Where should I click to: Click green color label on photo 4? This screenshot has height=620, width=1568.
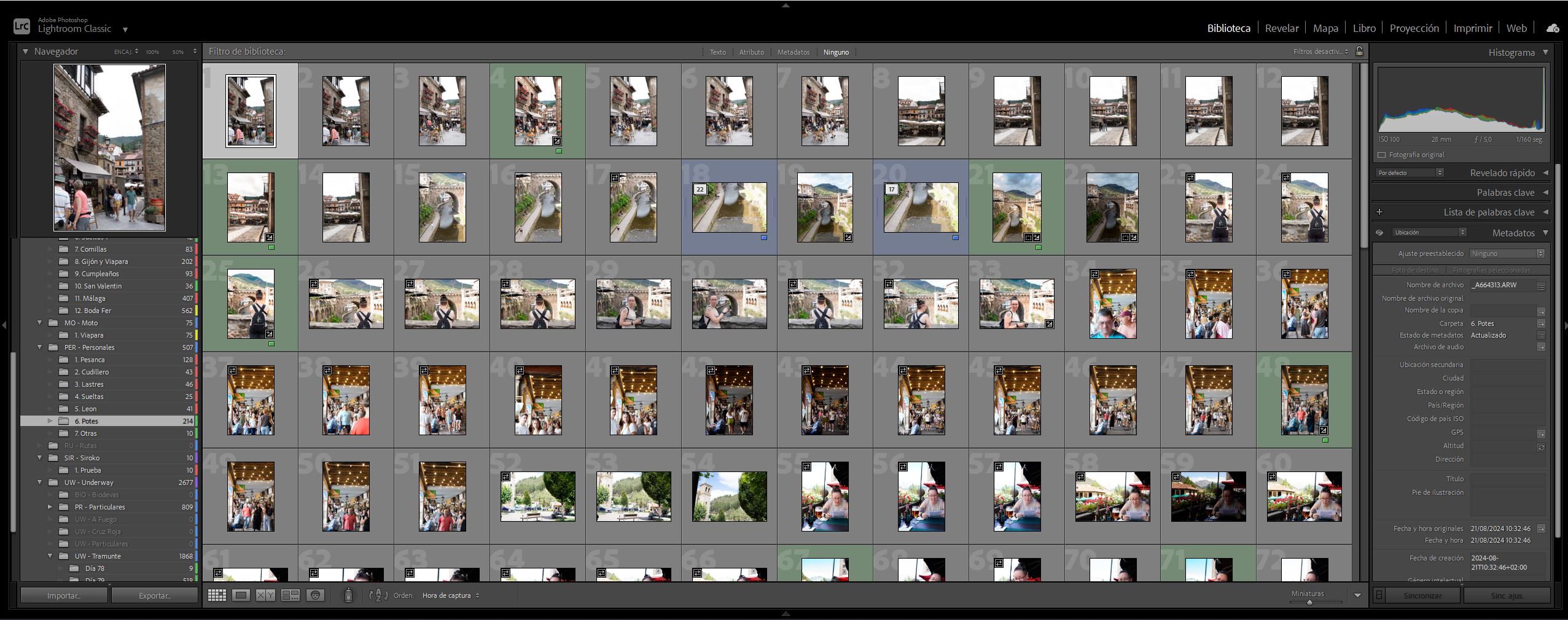(559, 151)
